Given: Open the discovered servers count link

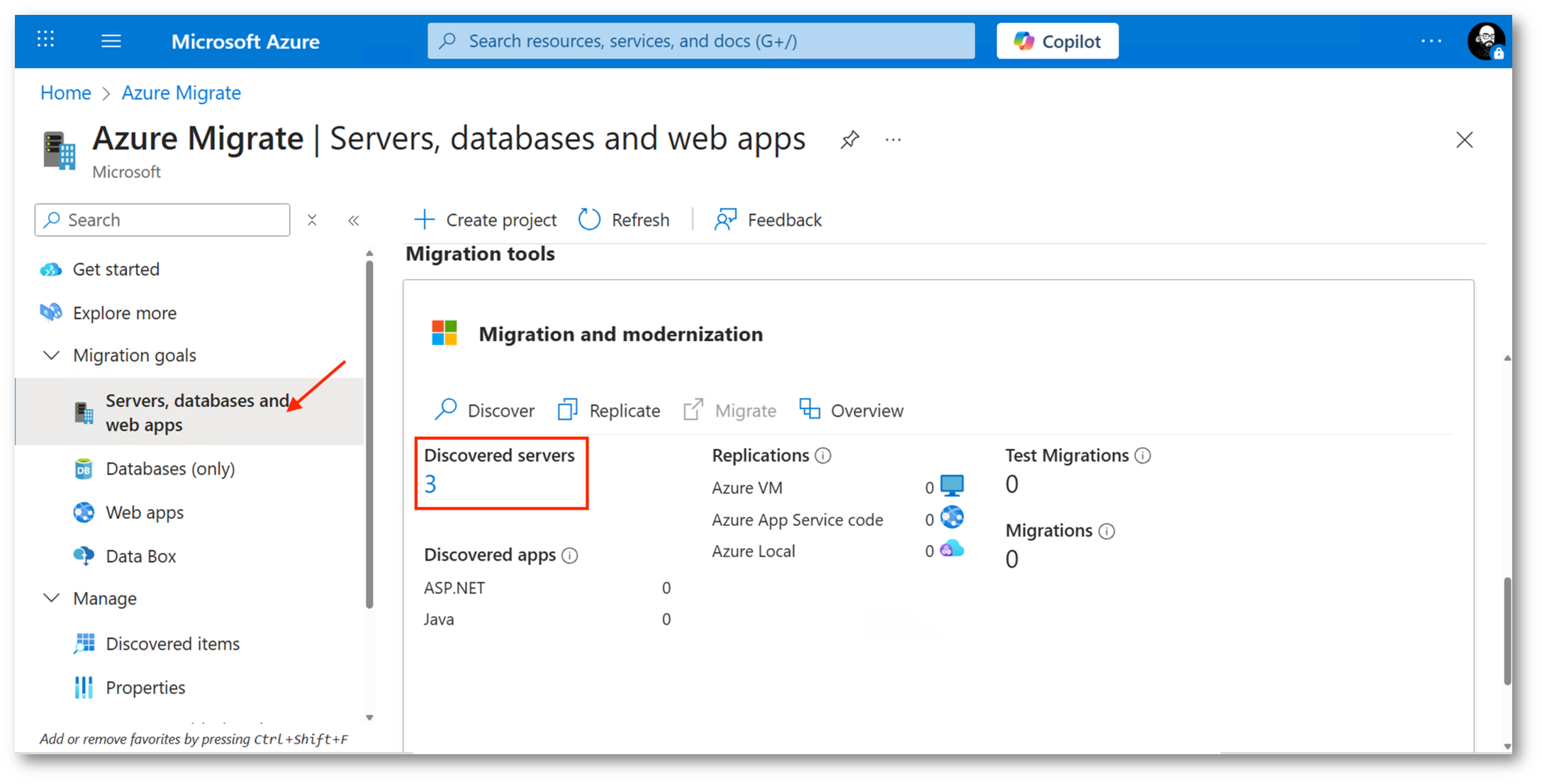Looking at the screenshot, I should click(430, 484).
